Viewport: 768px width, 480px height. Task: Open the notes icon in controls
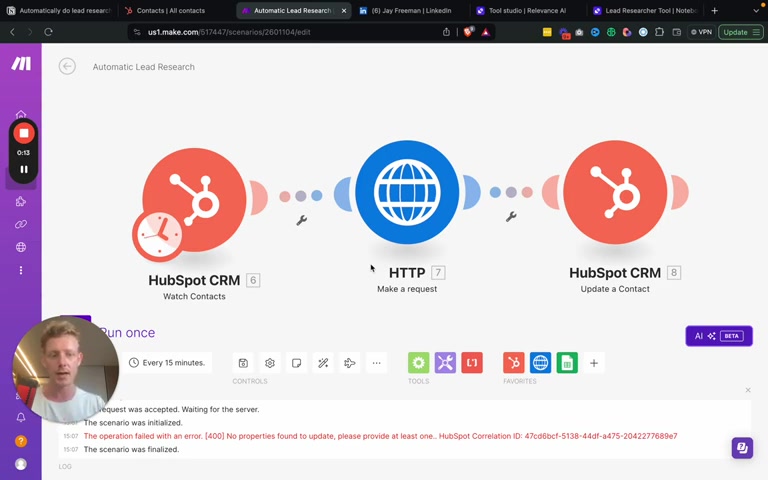296,363
